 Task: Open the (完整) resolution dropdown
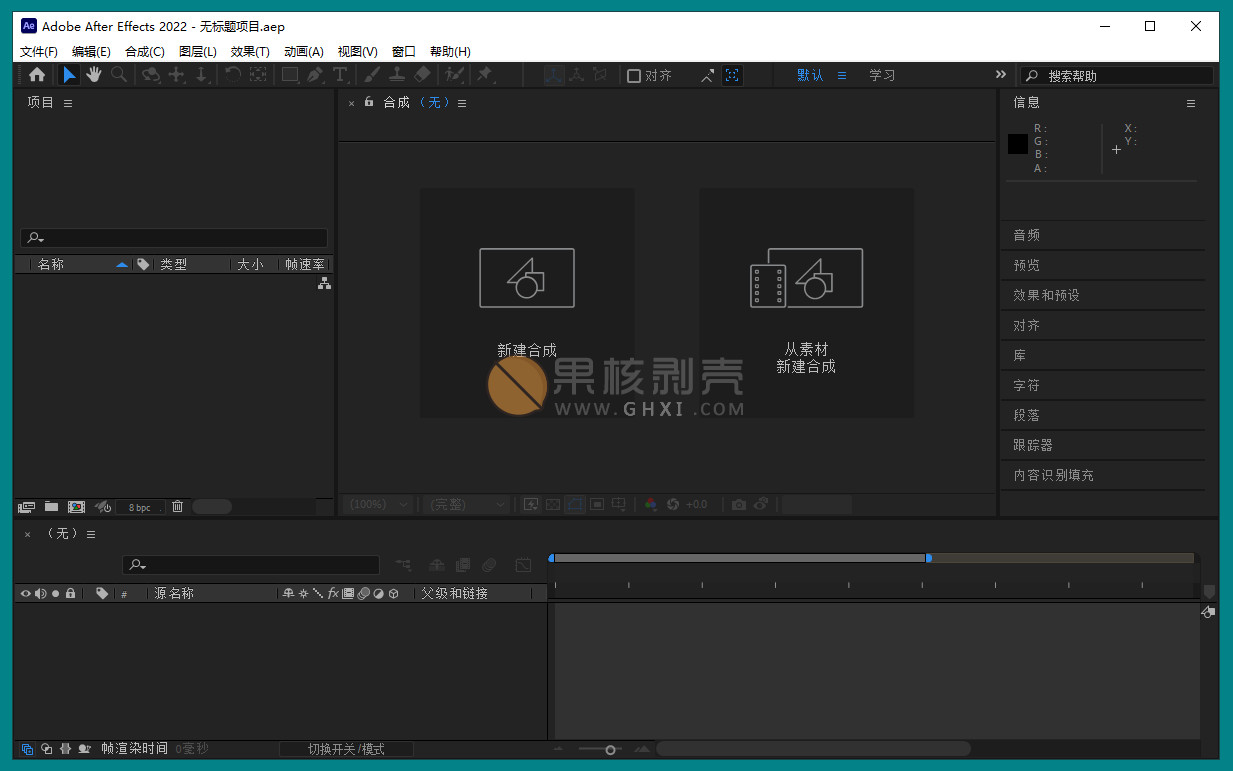click(x=466, y=505)
